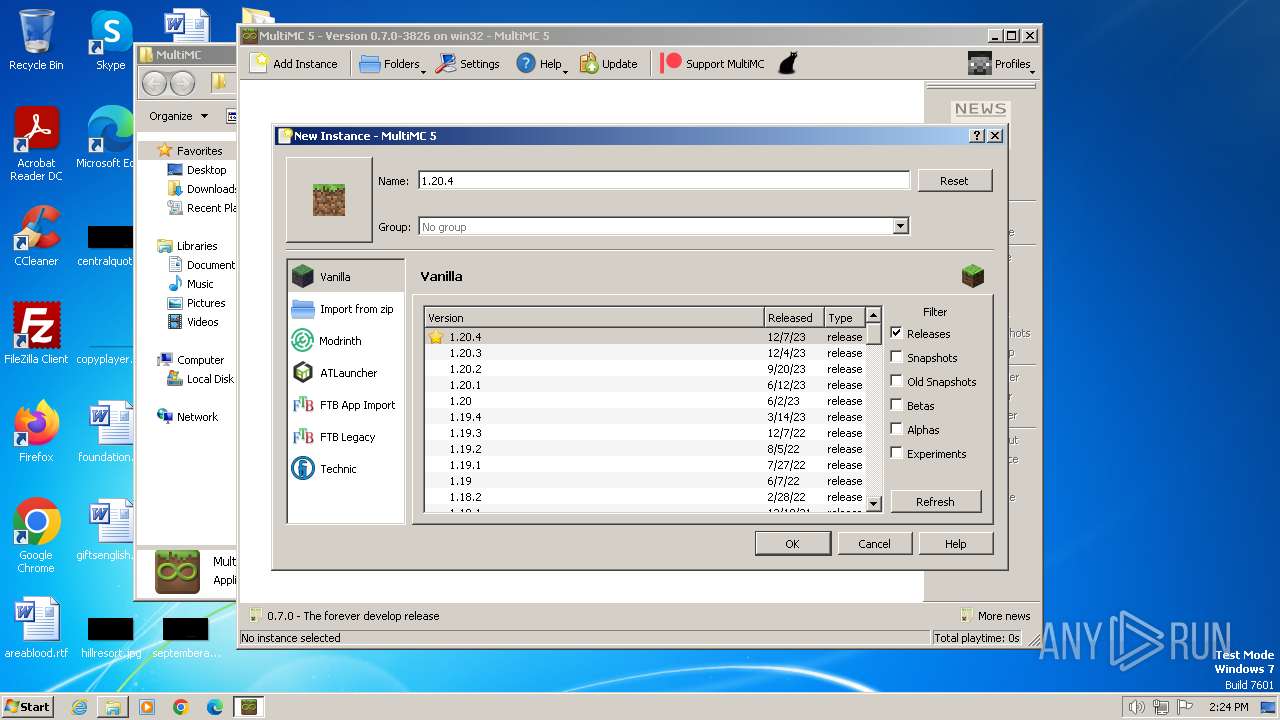Select the Modrinth source
The height and width of the screenshot is (720, 1280).
pos(346,341)
